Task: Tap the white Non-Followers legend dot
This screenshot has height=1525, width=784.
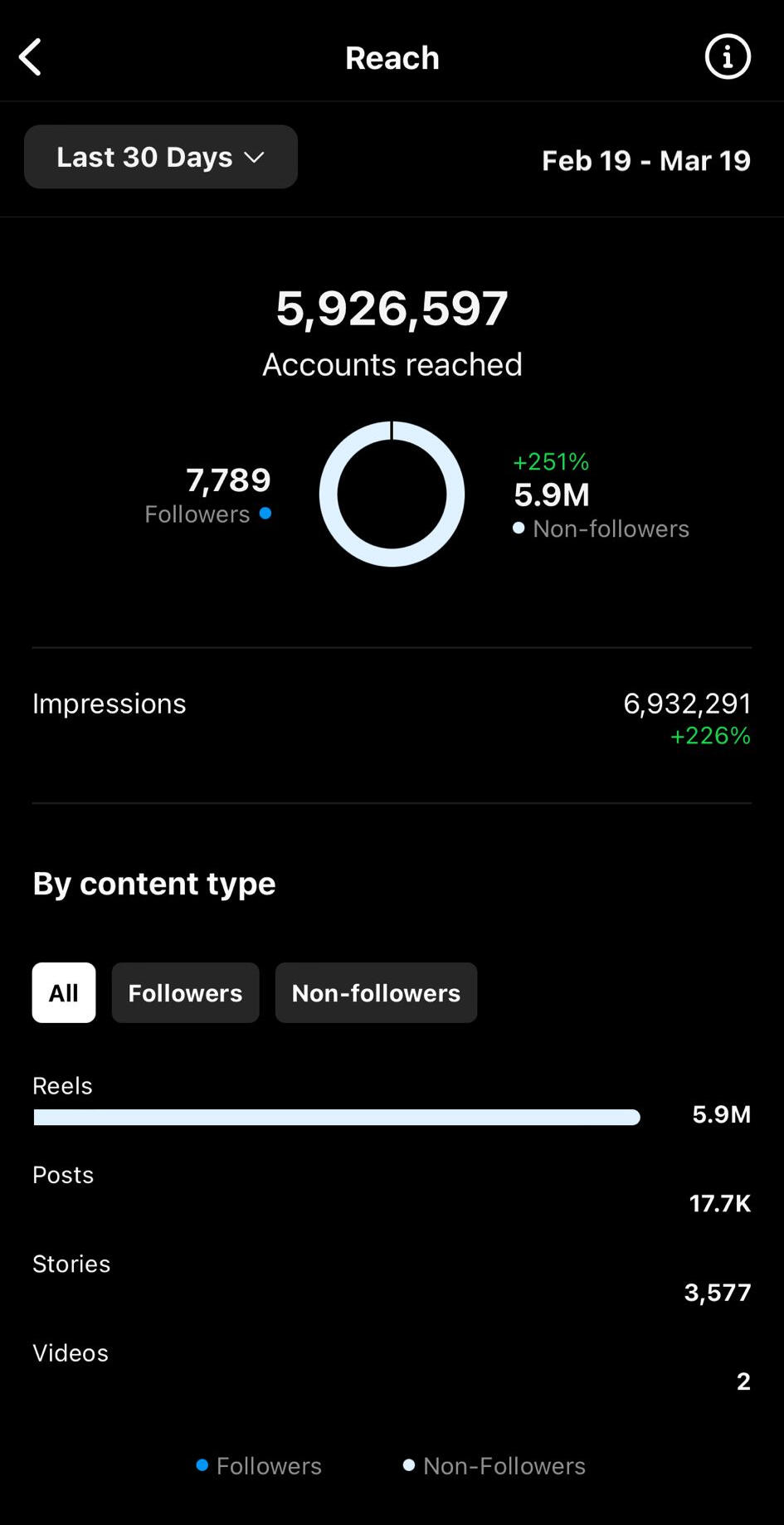Action: [x=409, y=1465]
